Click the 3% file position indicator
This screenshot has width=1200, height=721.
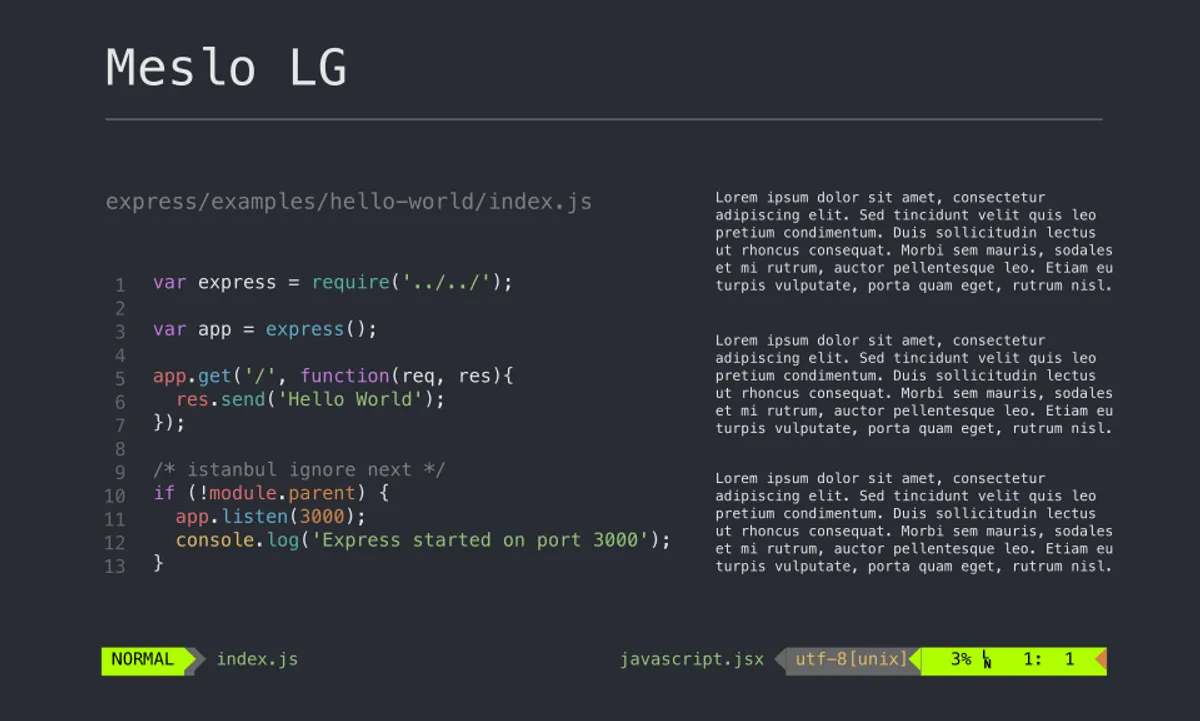[961, 660]
